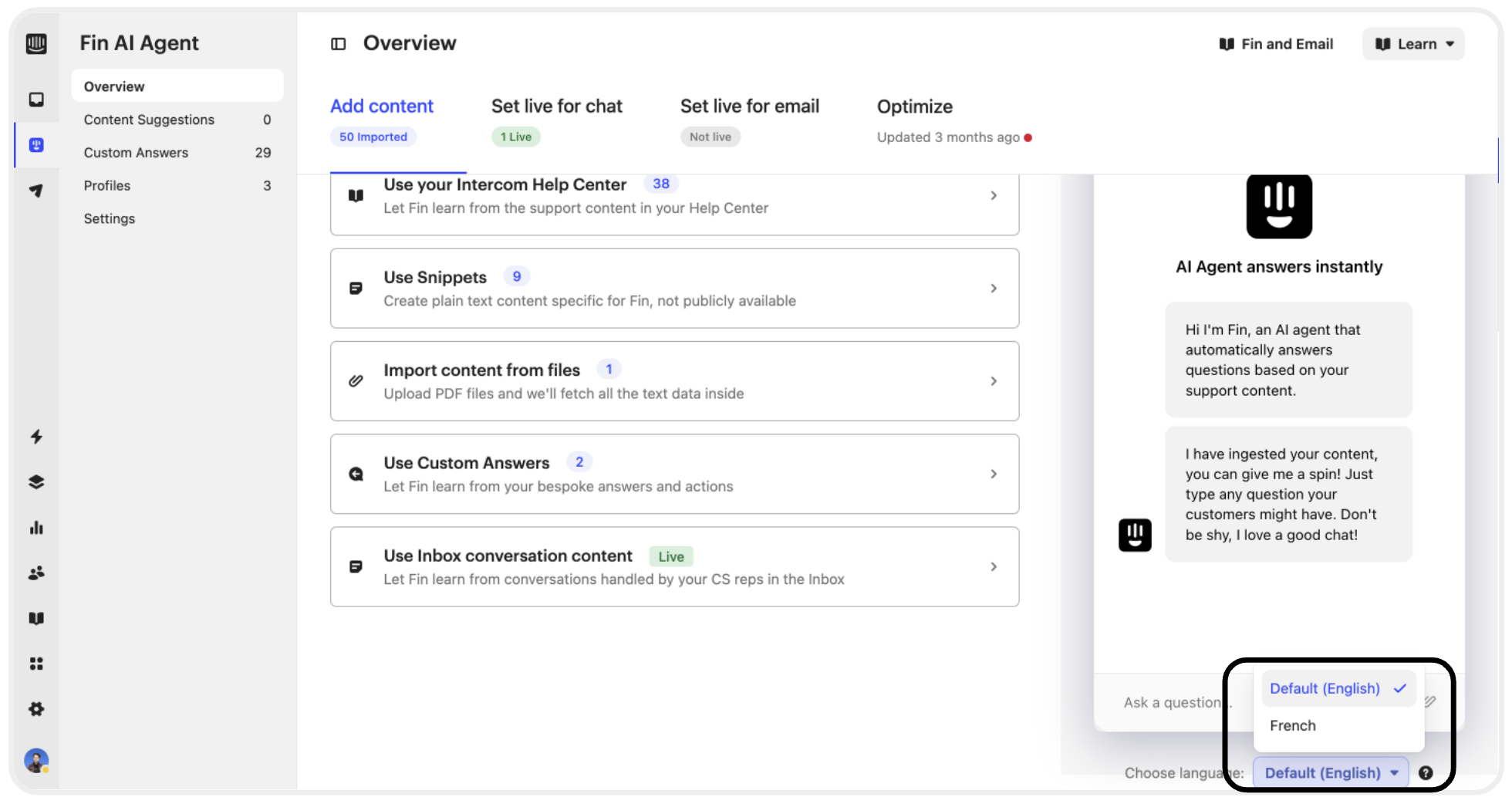Select Overview in the left menu
This screenshot has height=804, width=1512.
pyautogui.click(x=177, y=86)
